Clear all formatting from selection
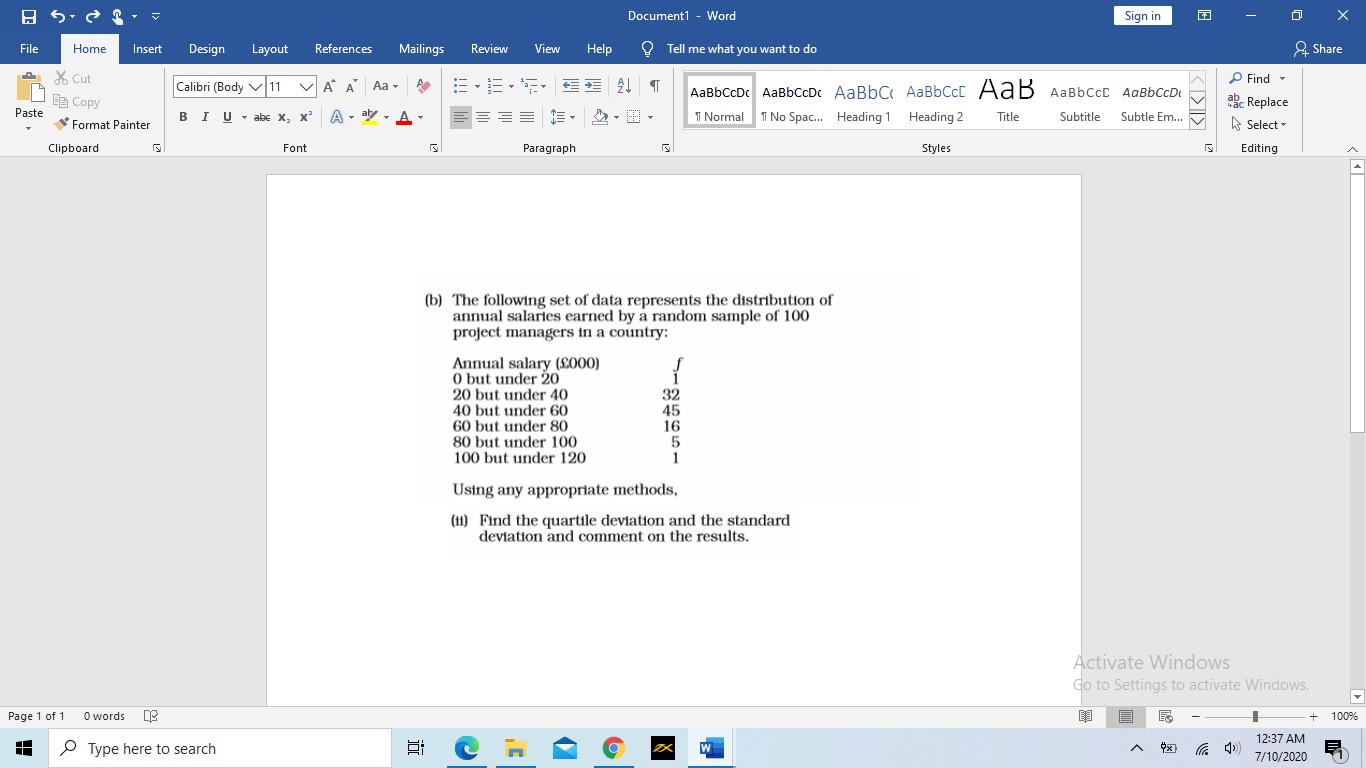The height and width of the screenshot is (768, 1366). pos(423,87)
